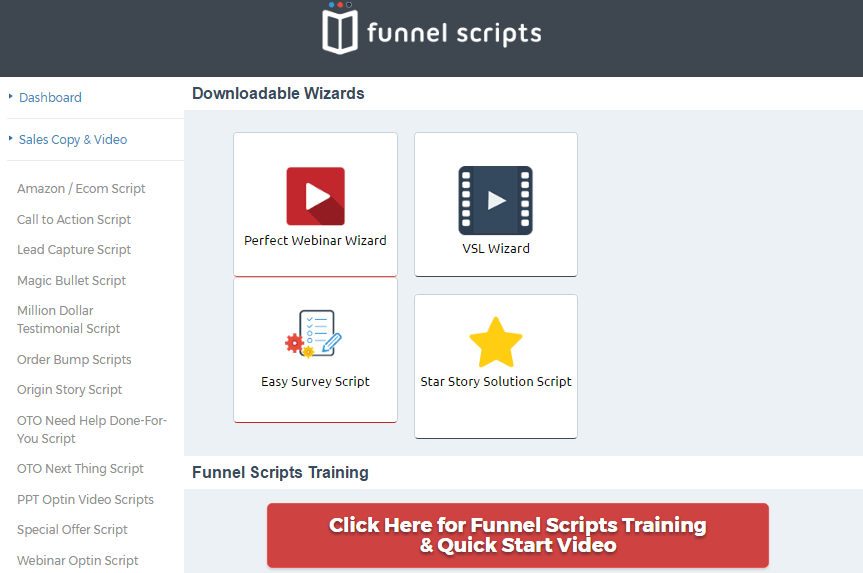Click the arrow beside Sales Copy & Video
This screenshot has width=863, height=573.
(x=10, y=138)
